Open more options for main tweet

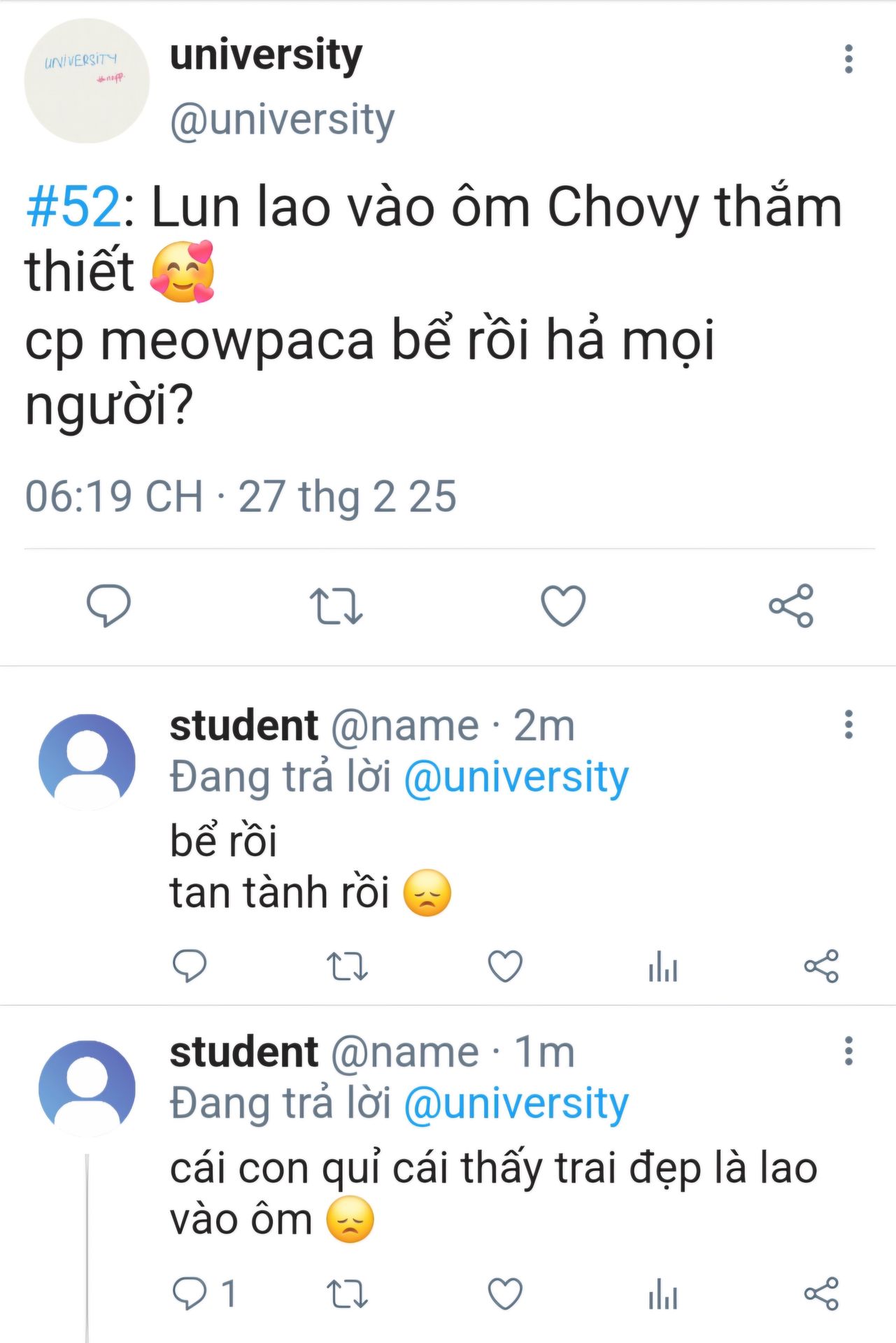click(x=848, y=59)
